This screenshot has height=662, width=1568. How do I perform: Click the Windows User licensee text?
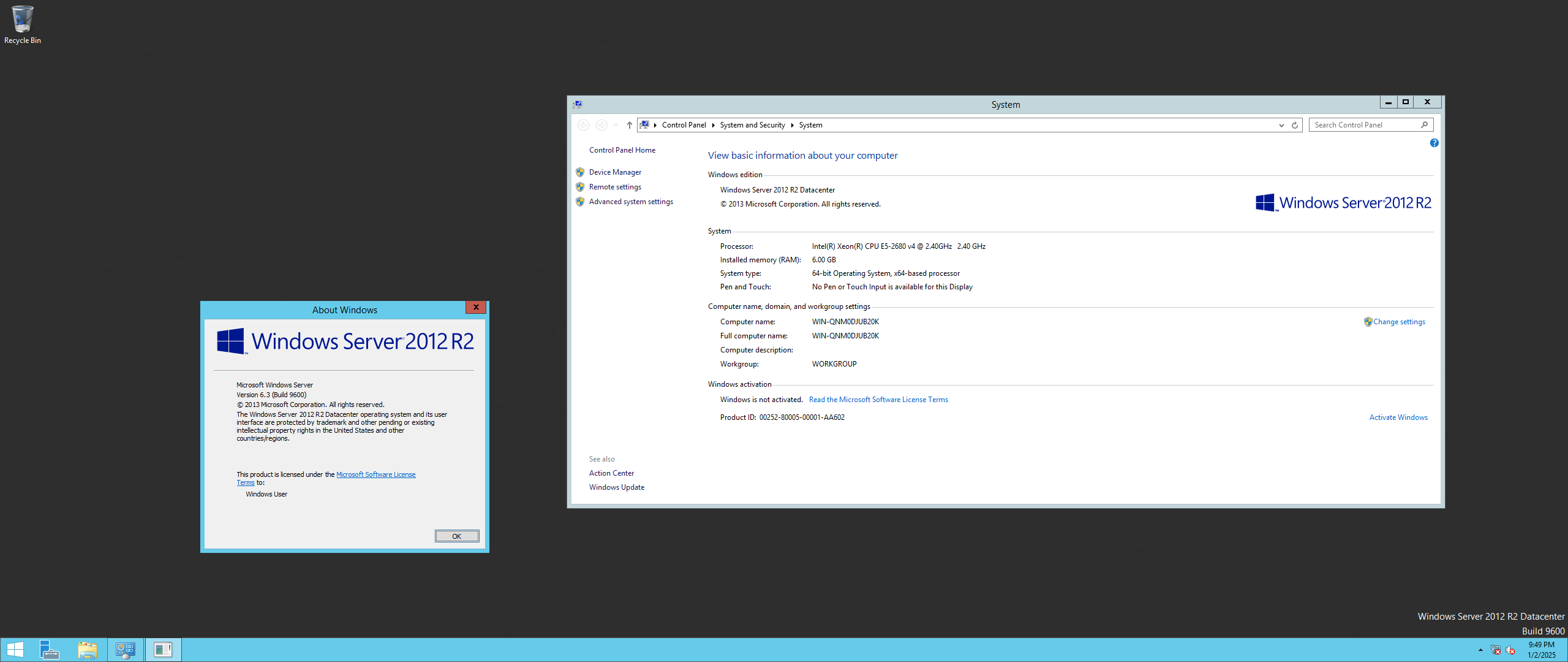point(266,494)
